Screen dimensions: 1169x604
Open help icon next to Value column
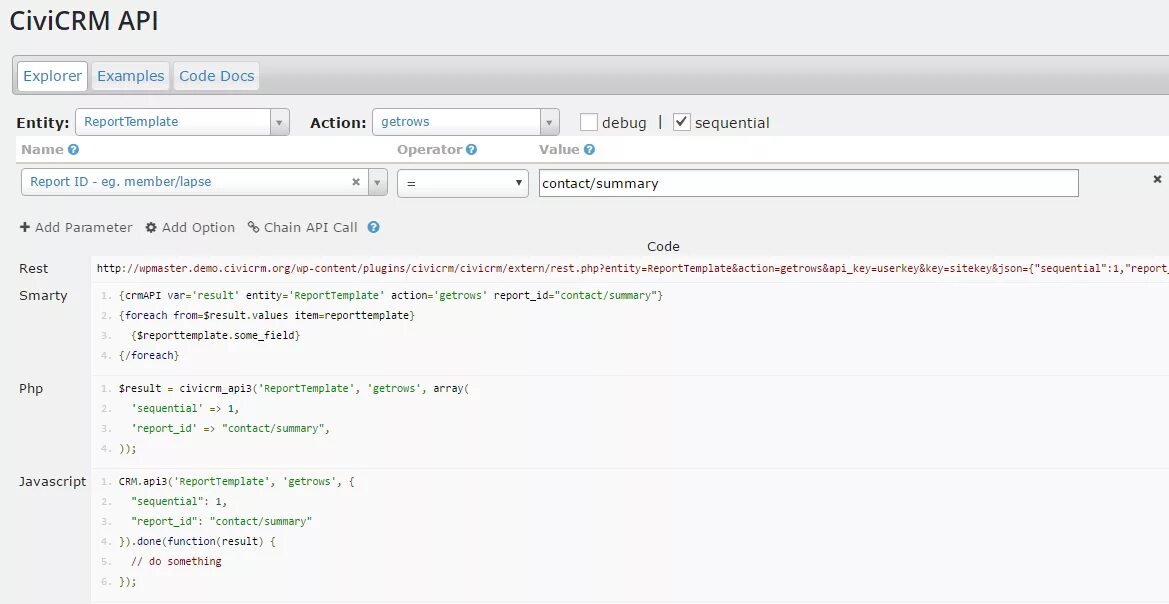[589, 149]
